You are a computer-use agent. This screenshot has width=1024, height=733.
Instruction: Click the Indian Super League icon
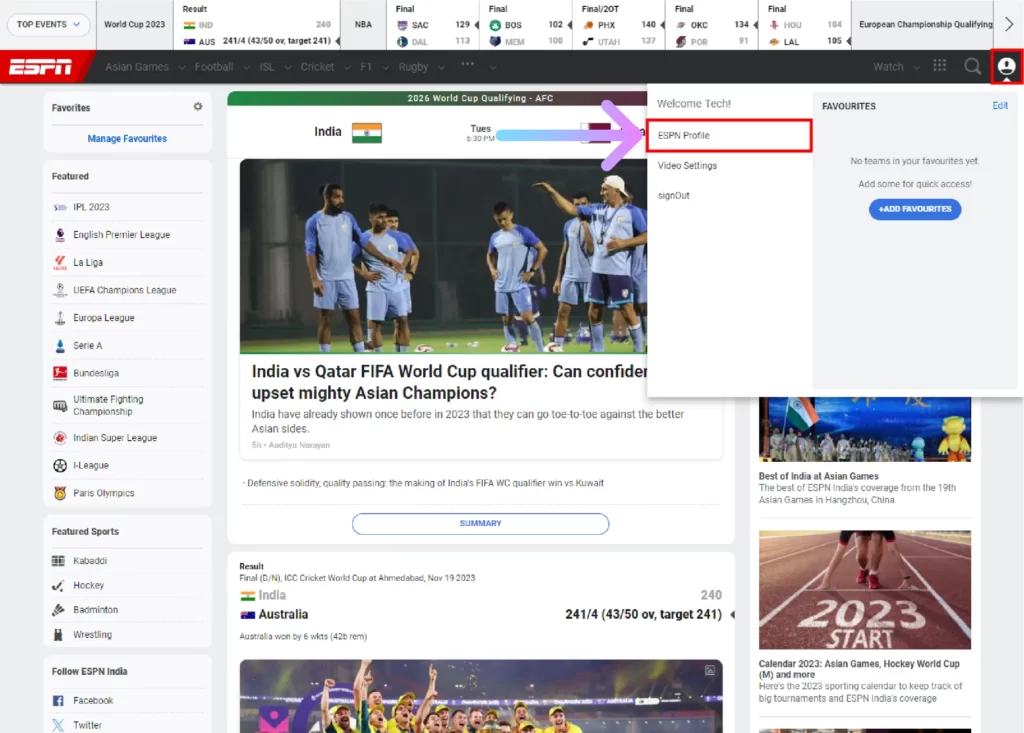coord(60,438)
